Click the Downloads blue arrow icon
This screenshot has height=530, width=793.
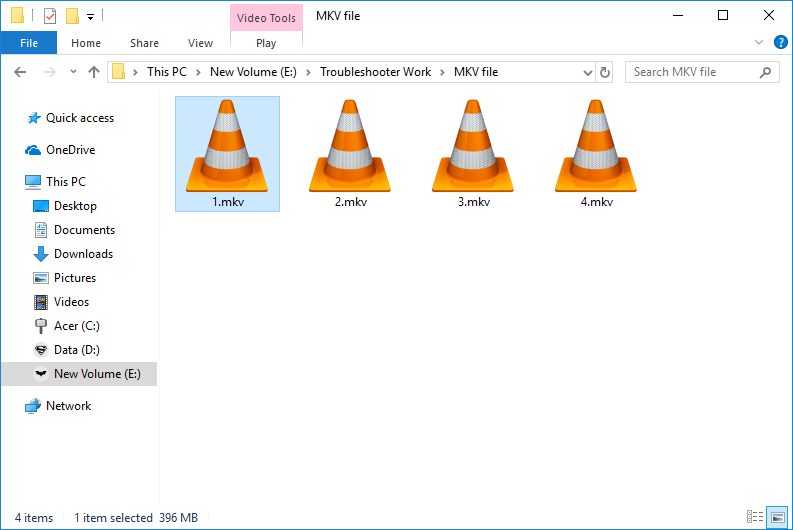tap(41, 254)
